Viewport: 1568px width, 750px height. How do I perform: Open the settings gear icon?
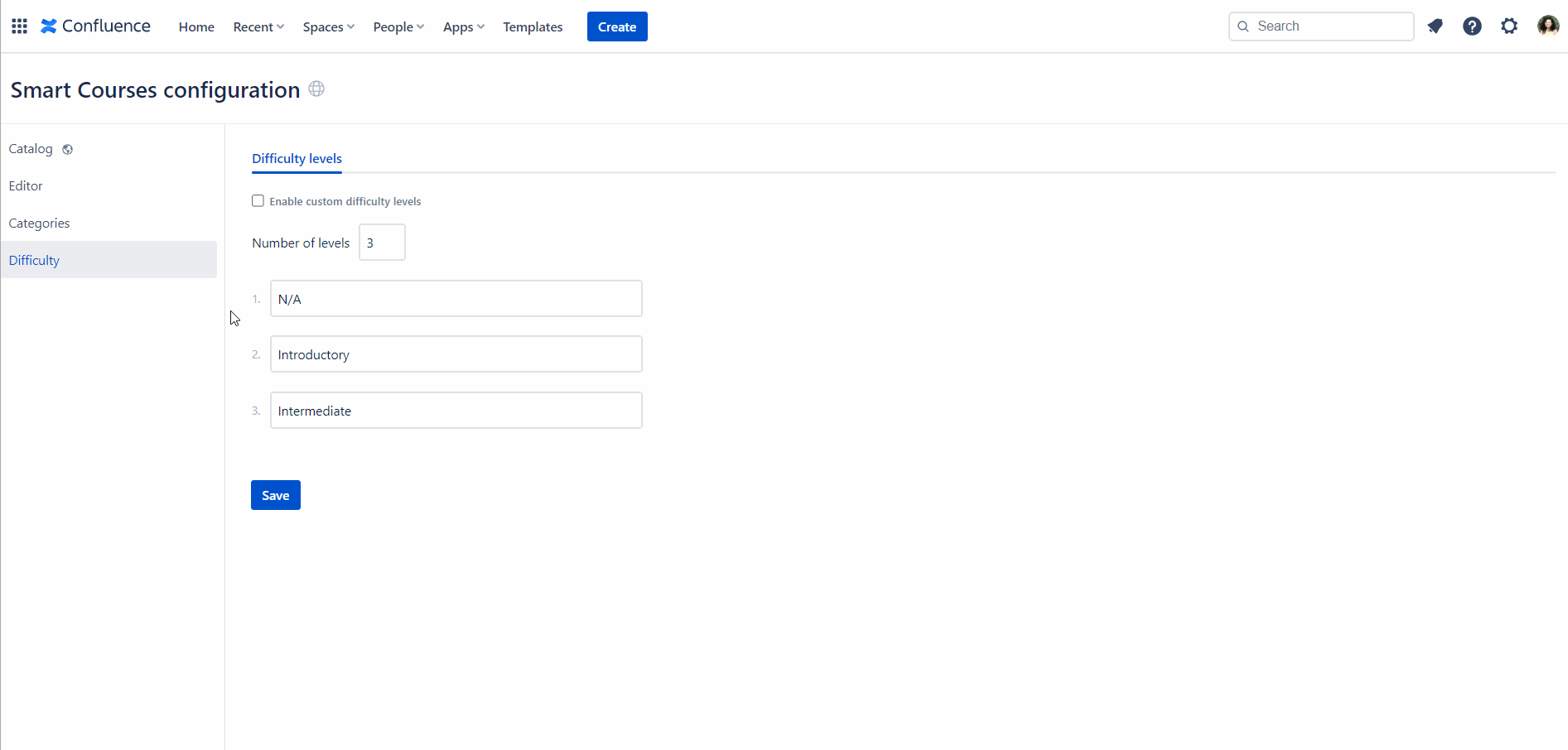point(1509,26)
